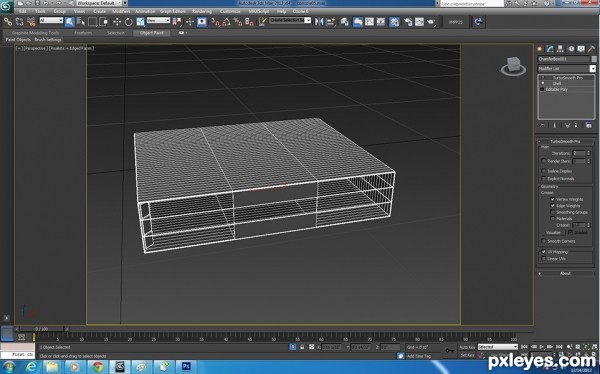This screenshot has height=374, width=600.
Task: Open the reference coordinate View dropdown
Action: coord(158,20)
